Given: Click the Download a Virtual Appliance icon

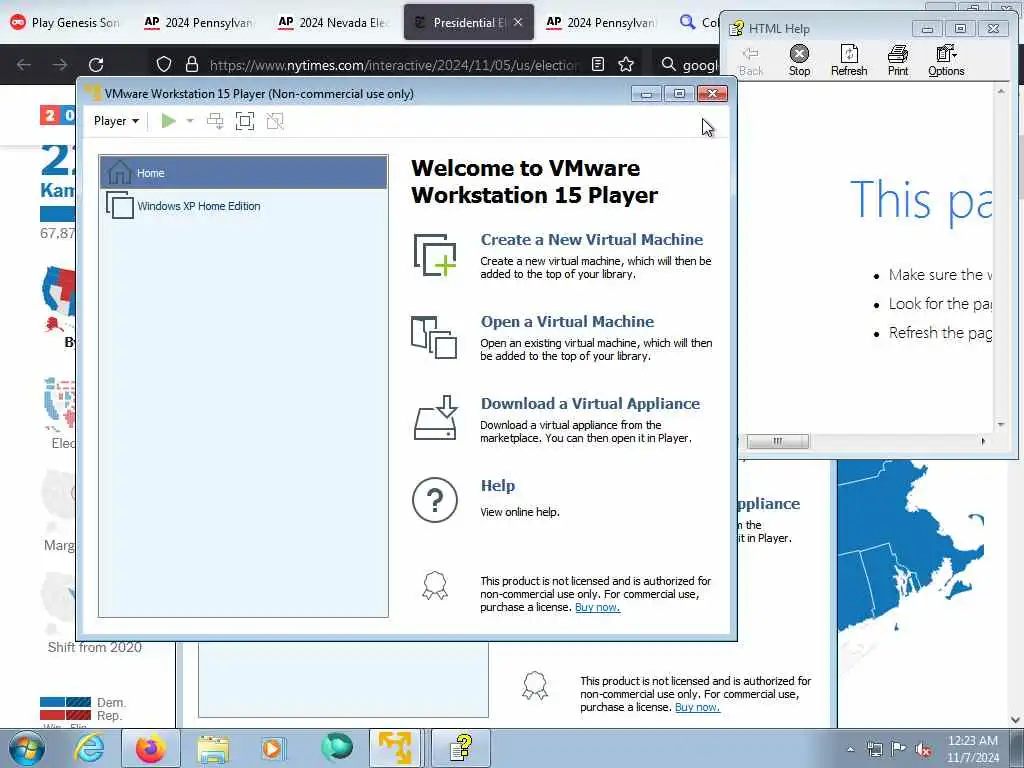Looking at the screenshot, I should point(434,418).
